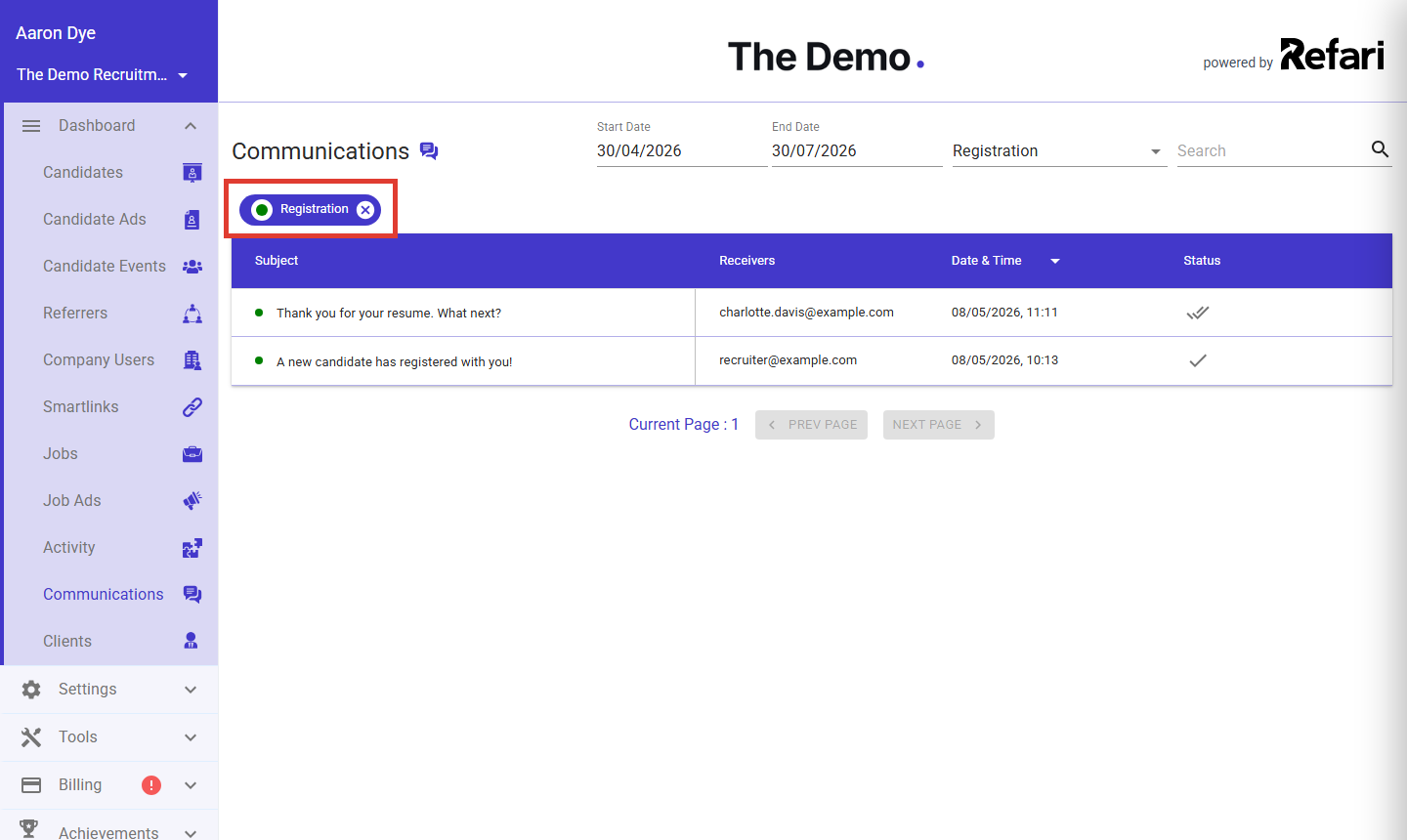Collapse the Dashboard section chevron

[x=191, y=126]
